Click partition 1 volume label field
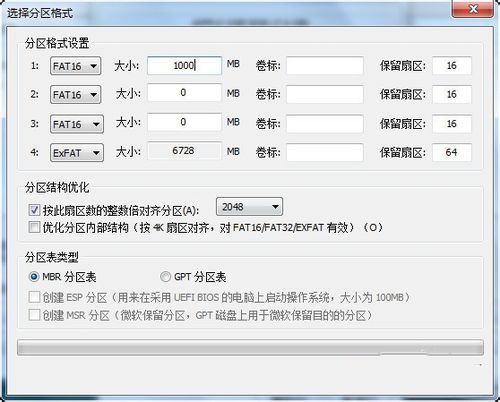 pyautogui.click(x=325, y=65)
